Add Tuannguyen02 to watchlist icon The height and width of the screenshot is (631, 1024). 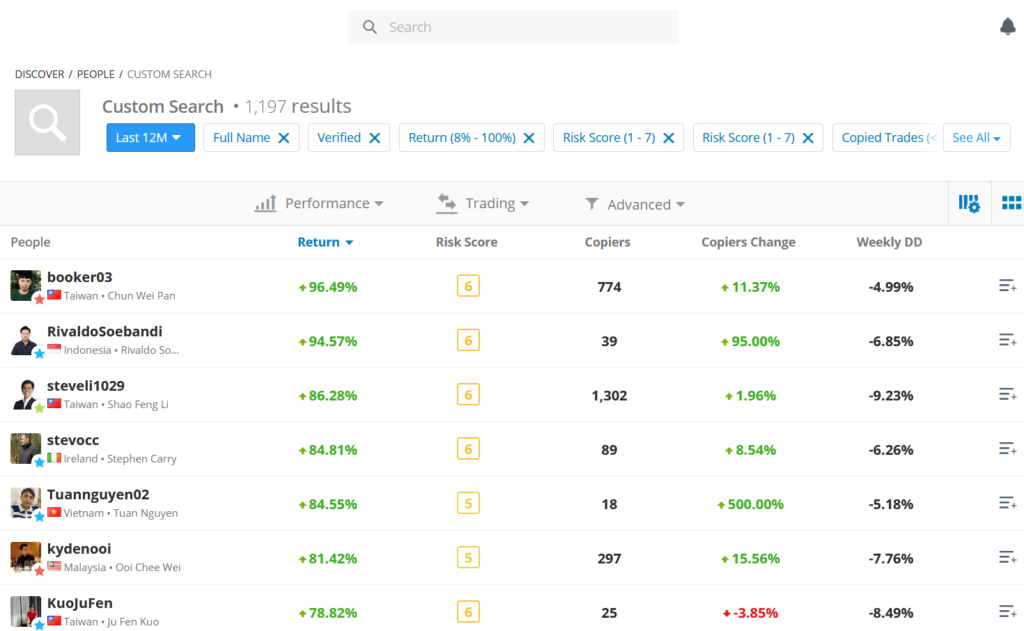point(1007,504)
